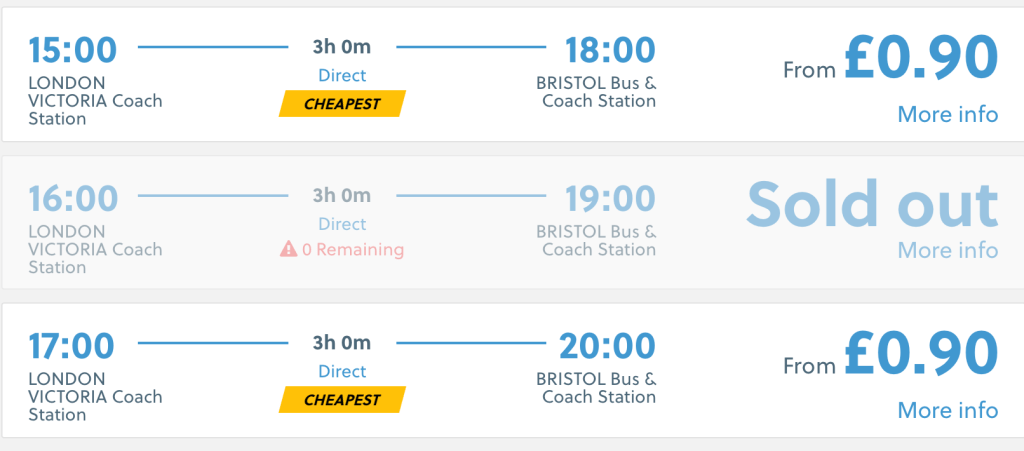Click the CHEAPEST badge on 17:00 journey
This screenshot has height=451, width=1024.
[x=342, y=400]
